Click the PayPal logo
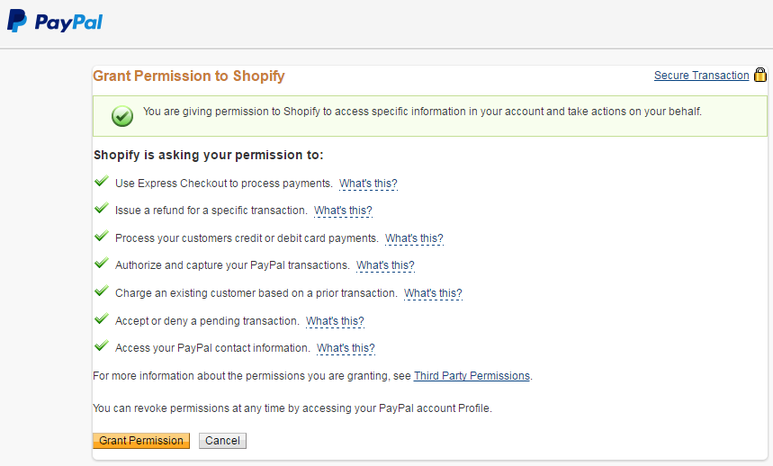 [x=55, y=22]
